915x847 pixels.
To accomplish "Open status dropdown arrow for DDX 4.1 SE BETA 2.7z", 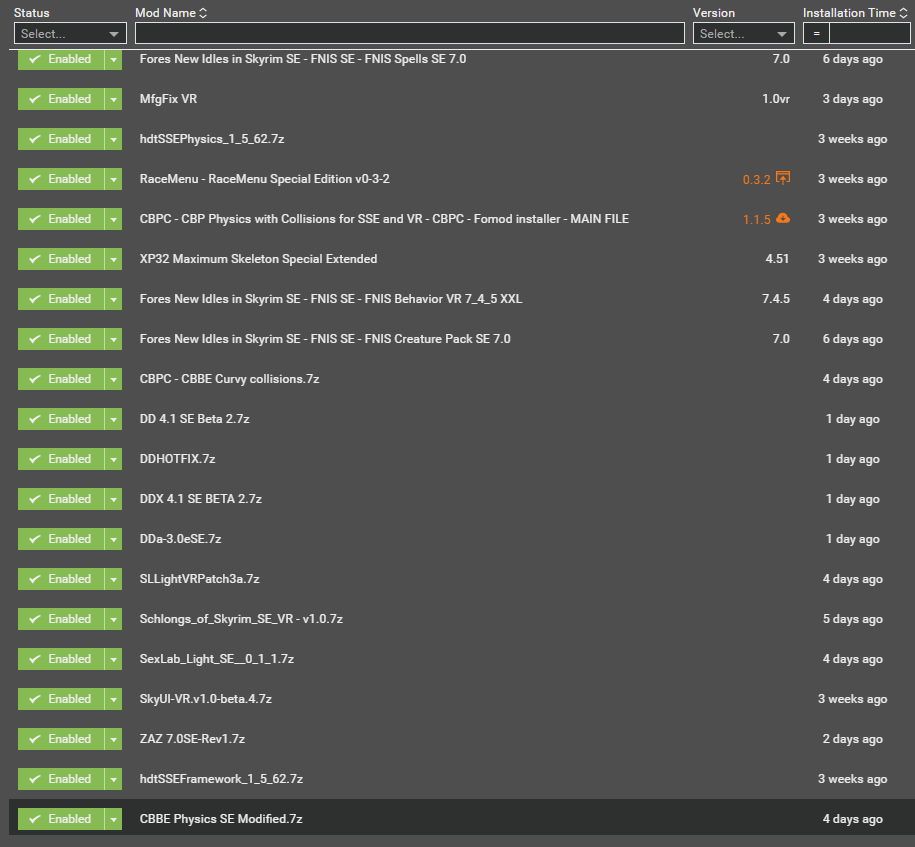I will pyautogui.click(x=113, y=499).
